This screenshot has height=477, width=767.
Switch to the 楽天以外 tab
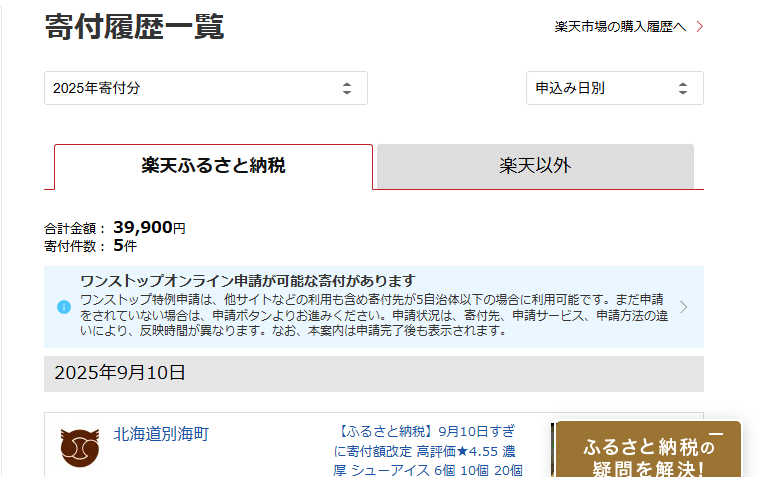pos(535,166)
